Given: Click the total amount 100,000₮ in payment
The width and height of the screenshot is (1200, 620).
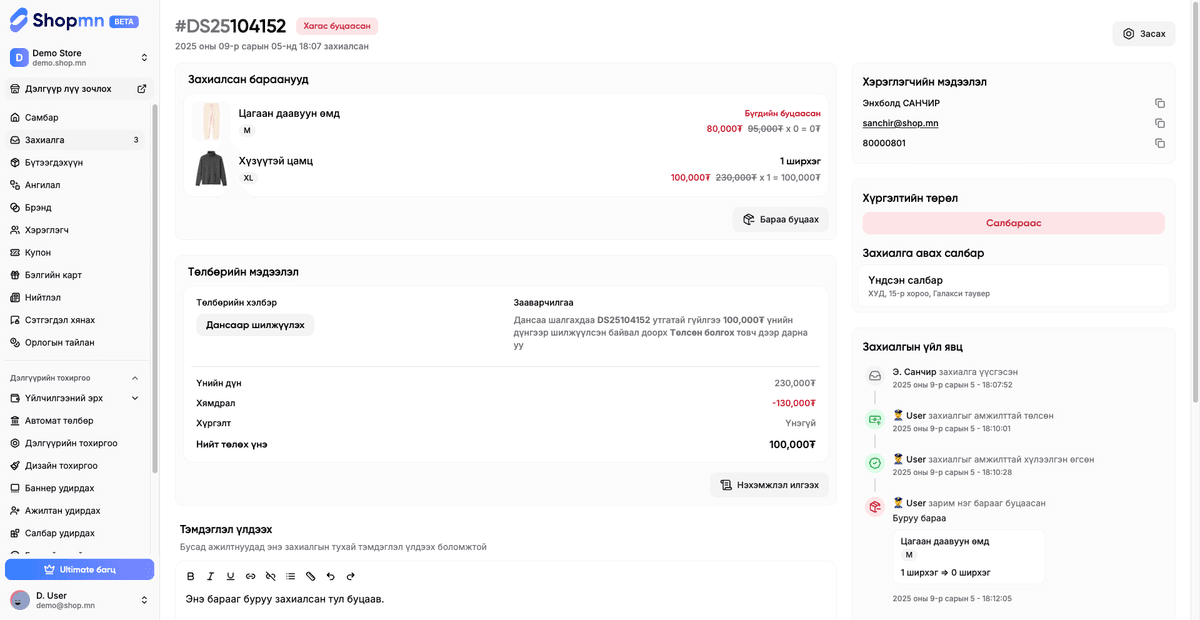Looking at the screenshot, I should tap(792, 444).
